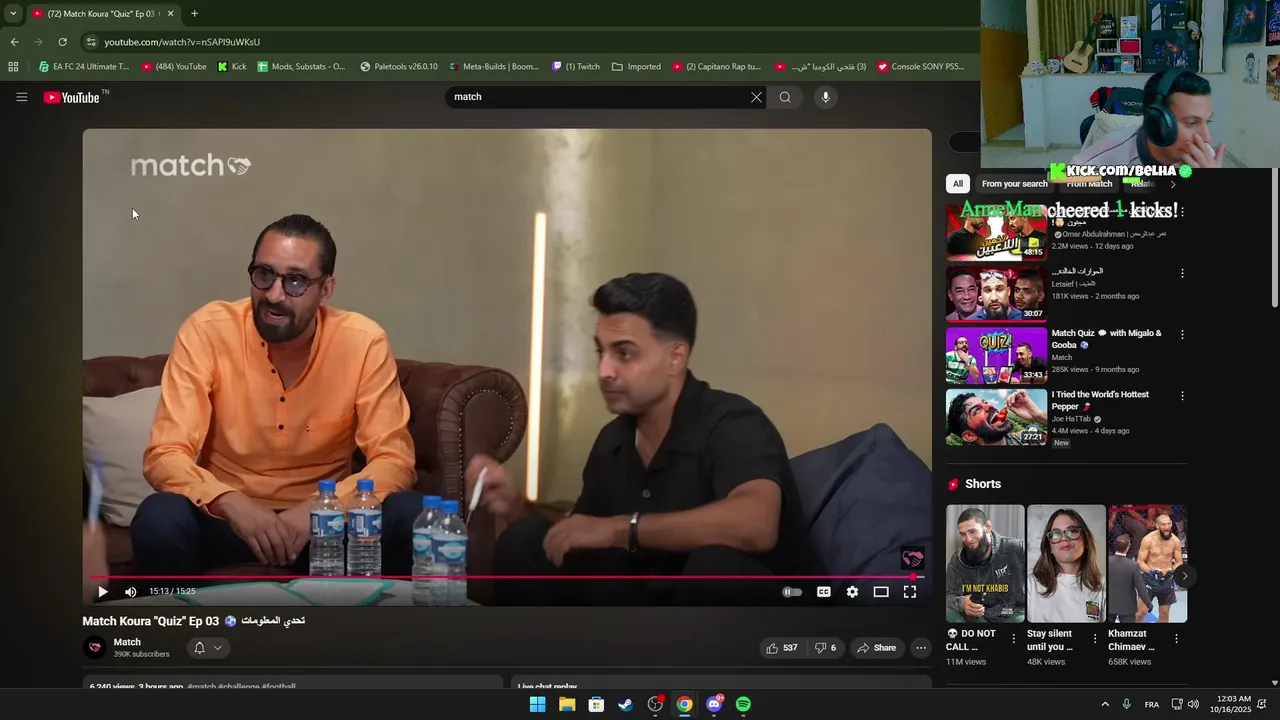Image resolution: width=1280 pixels, height=720 pixels.
Task: Seek by clicking the video progress bar
Action: [506, 577]
